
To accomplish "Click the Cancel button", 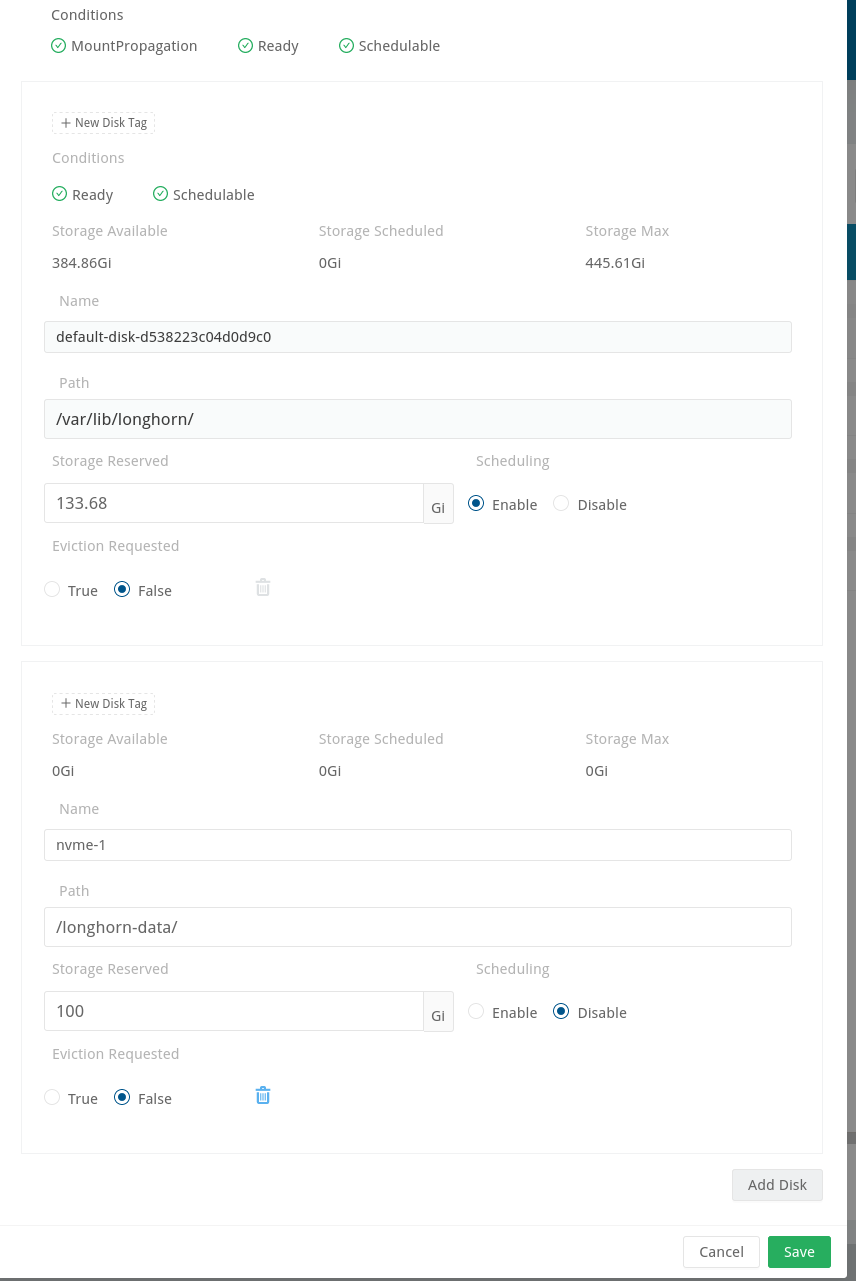I will coord(721,1252).
